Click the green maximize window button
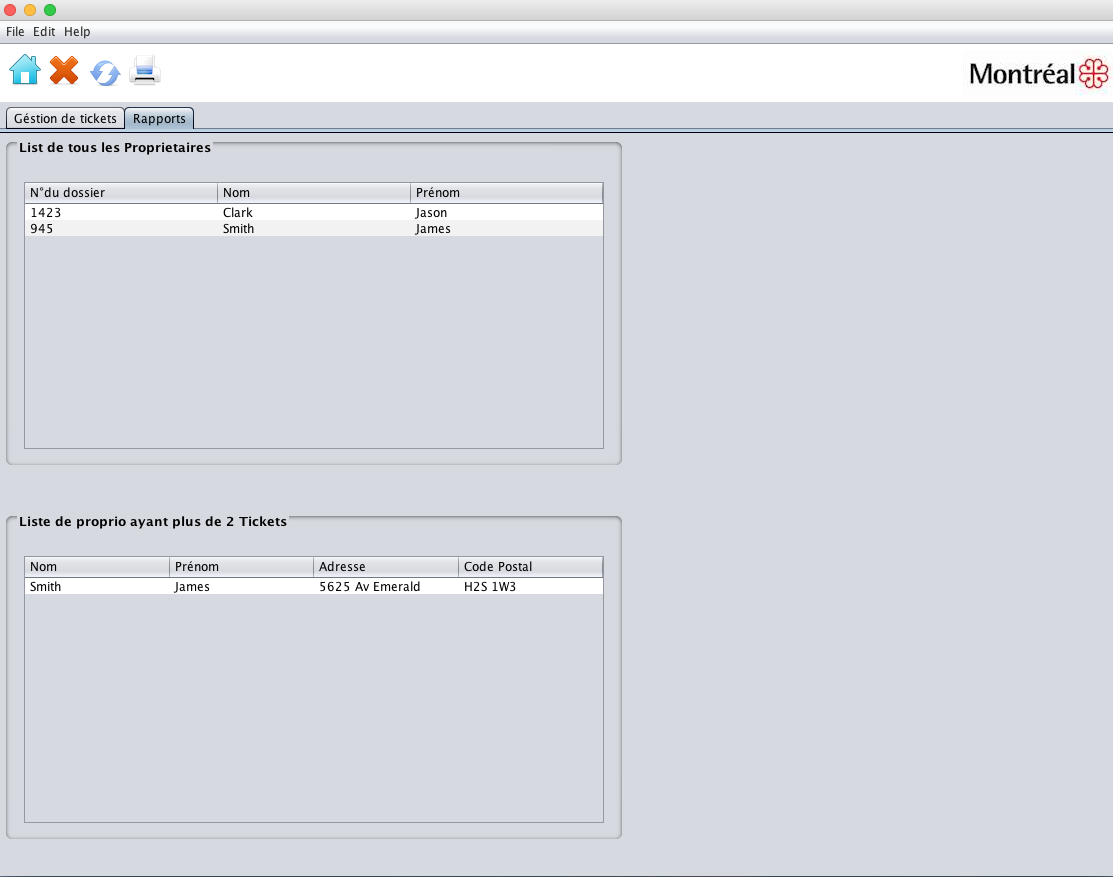Image resolution: width=1113 pixels, height=877 pixels. 50,10
